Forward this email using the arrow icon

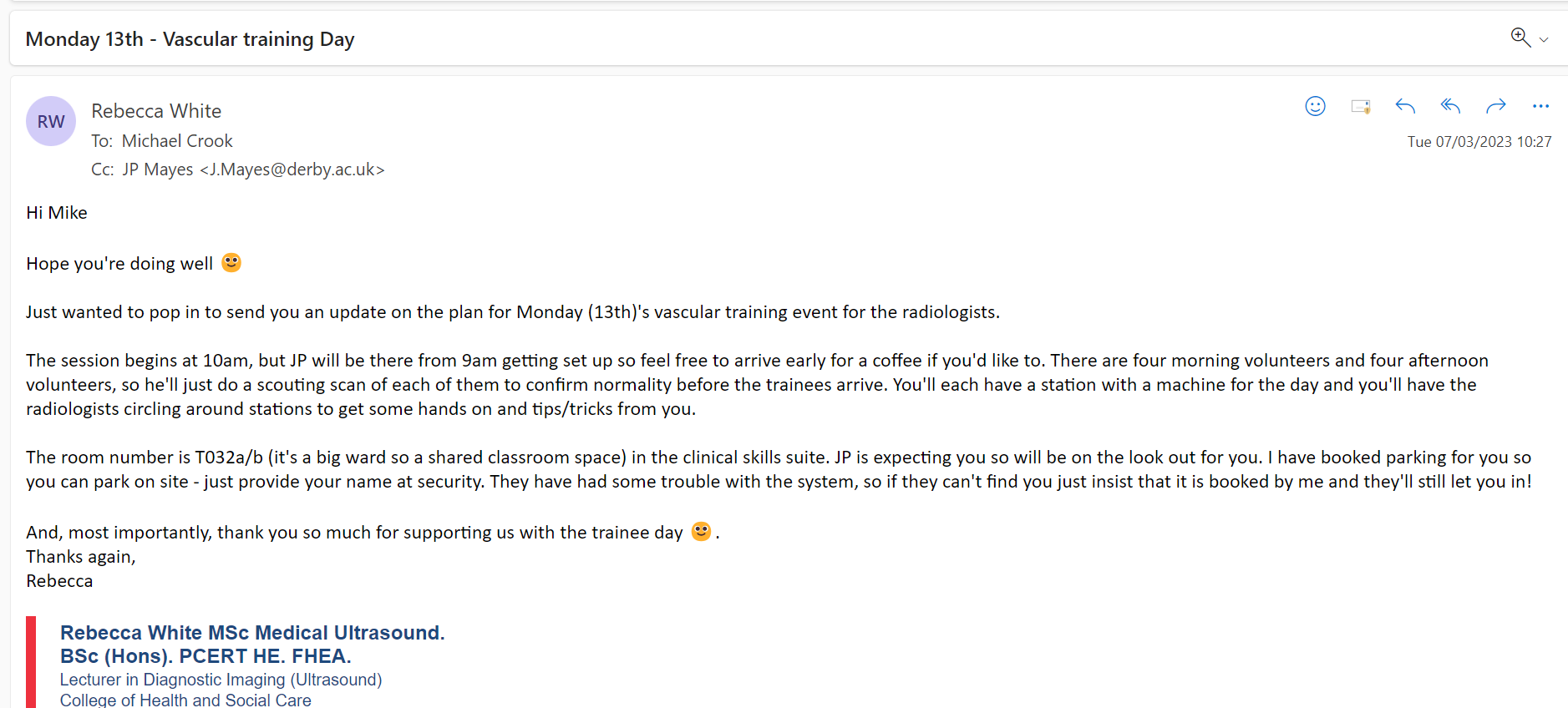pos(1495,106)
